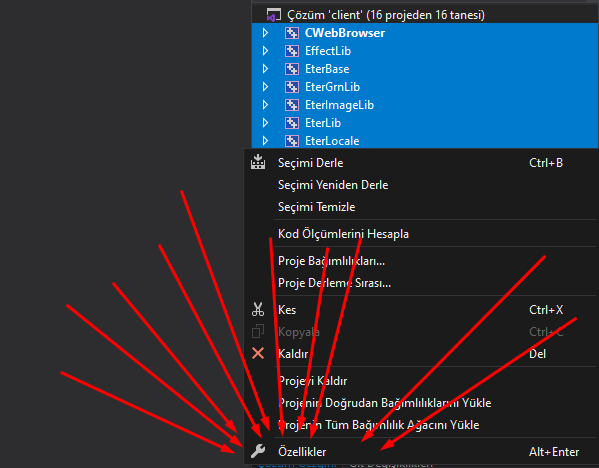Expand the EterImageLib project node
This screenshot has width=599, height=468.
(x=266, y=105)
